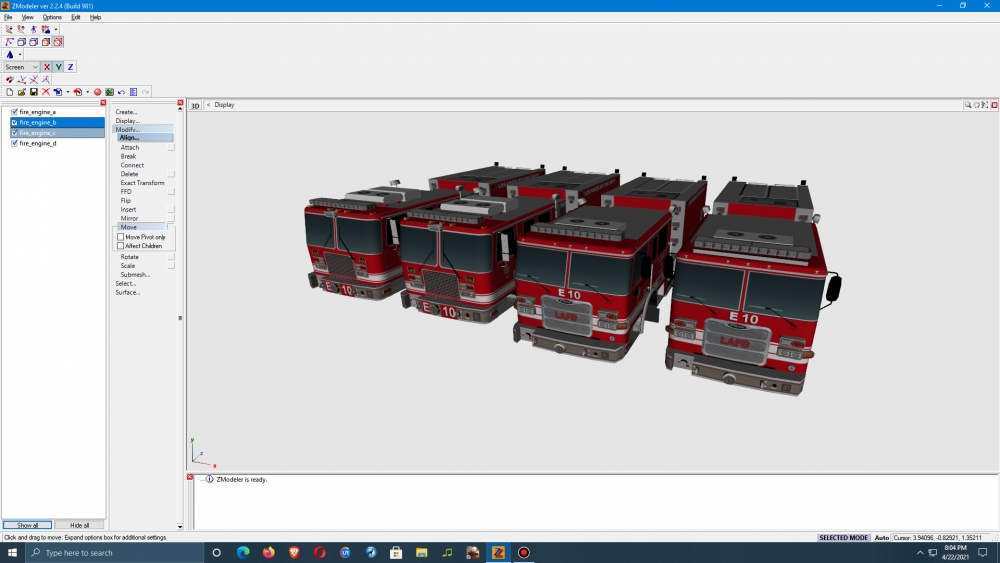Toggle fire_engine_d visibility checkbox

15,143
